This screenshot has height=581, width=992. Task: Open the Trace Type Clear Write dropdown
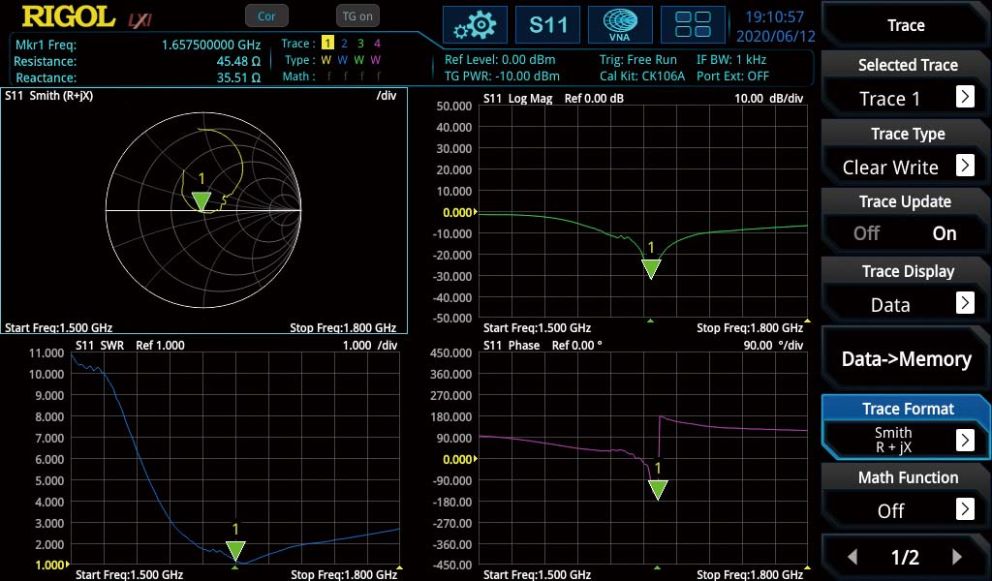point(964,166)
